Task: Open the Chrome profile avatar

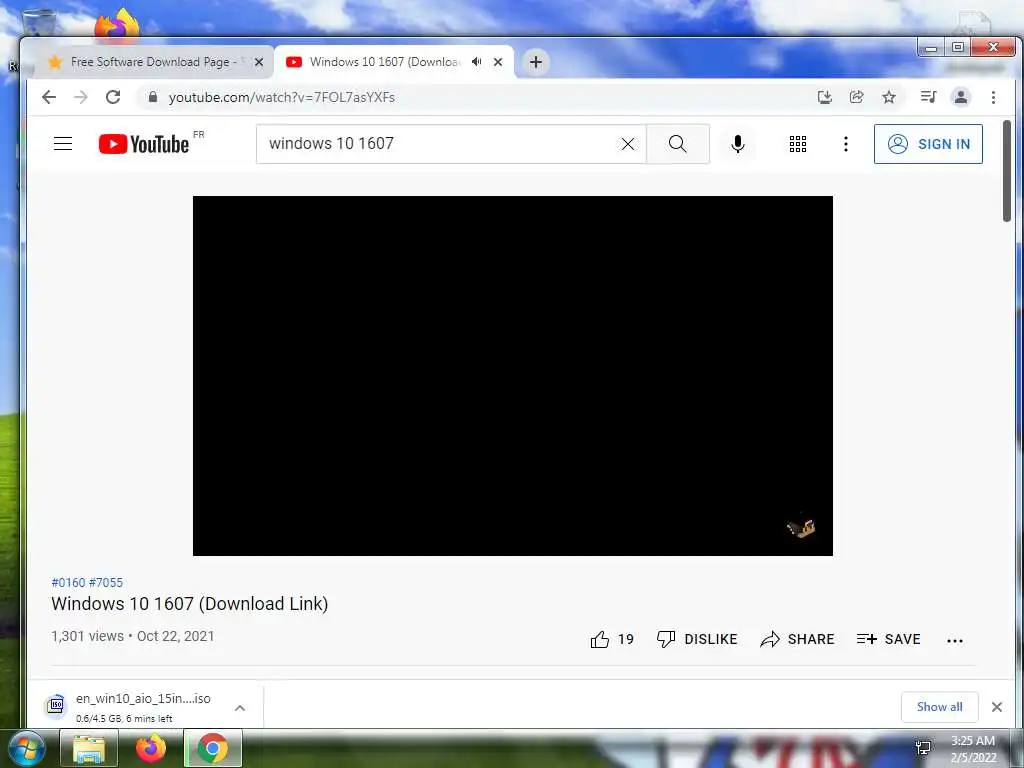Action: [961, 97]
